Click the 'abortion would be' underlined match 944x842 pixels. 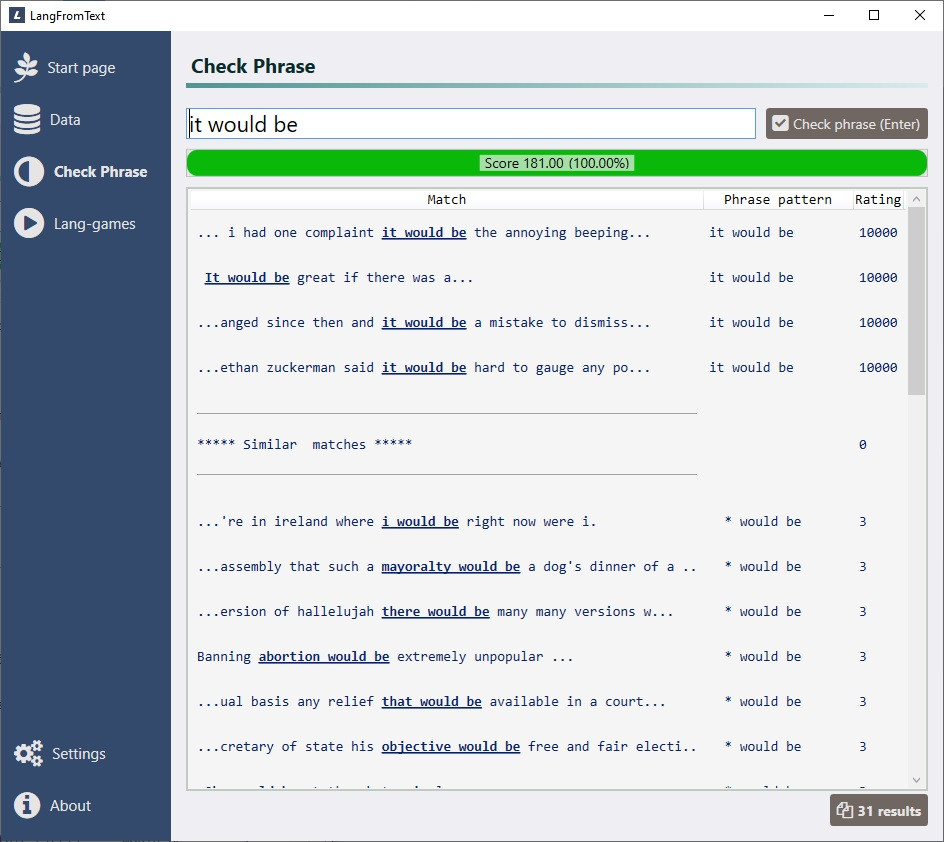[324, 657]
